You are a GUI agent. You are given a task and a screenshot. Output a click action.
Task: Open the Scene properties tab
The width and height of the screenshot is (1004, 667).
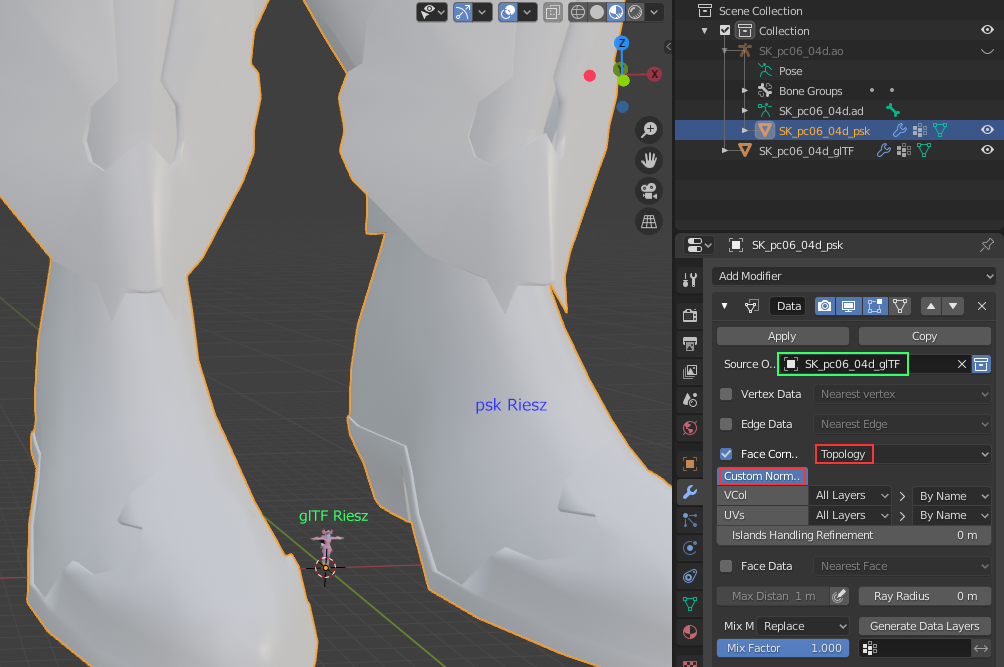click(690, 399)
